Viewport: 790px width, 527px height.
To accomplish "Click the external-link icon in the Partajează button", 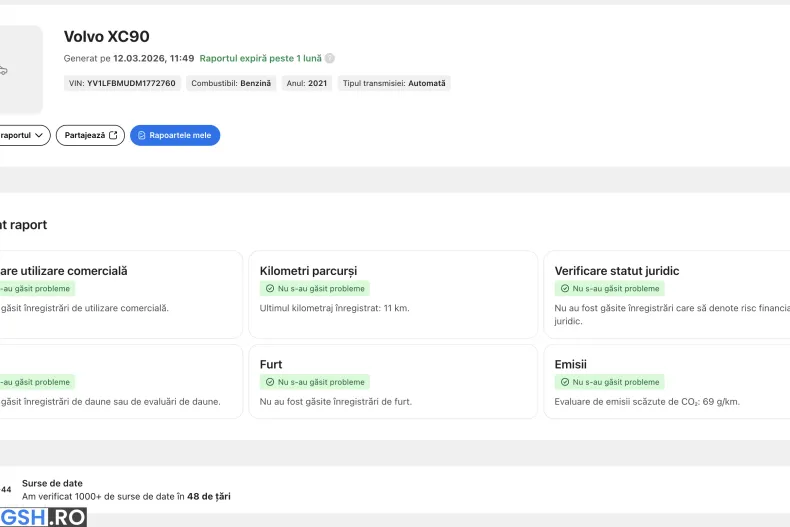I will pyautogui.click(x=114, y=135).
